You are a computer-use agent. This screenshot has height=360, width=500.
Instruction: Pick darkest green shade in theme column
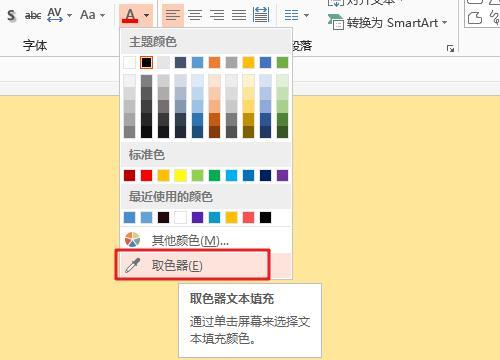(282, 132)
